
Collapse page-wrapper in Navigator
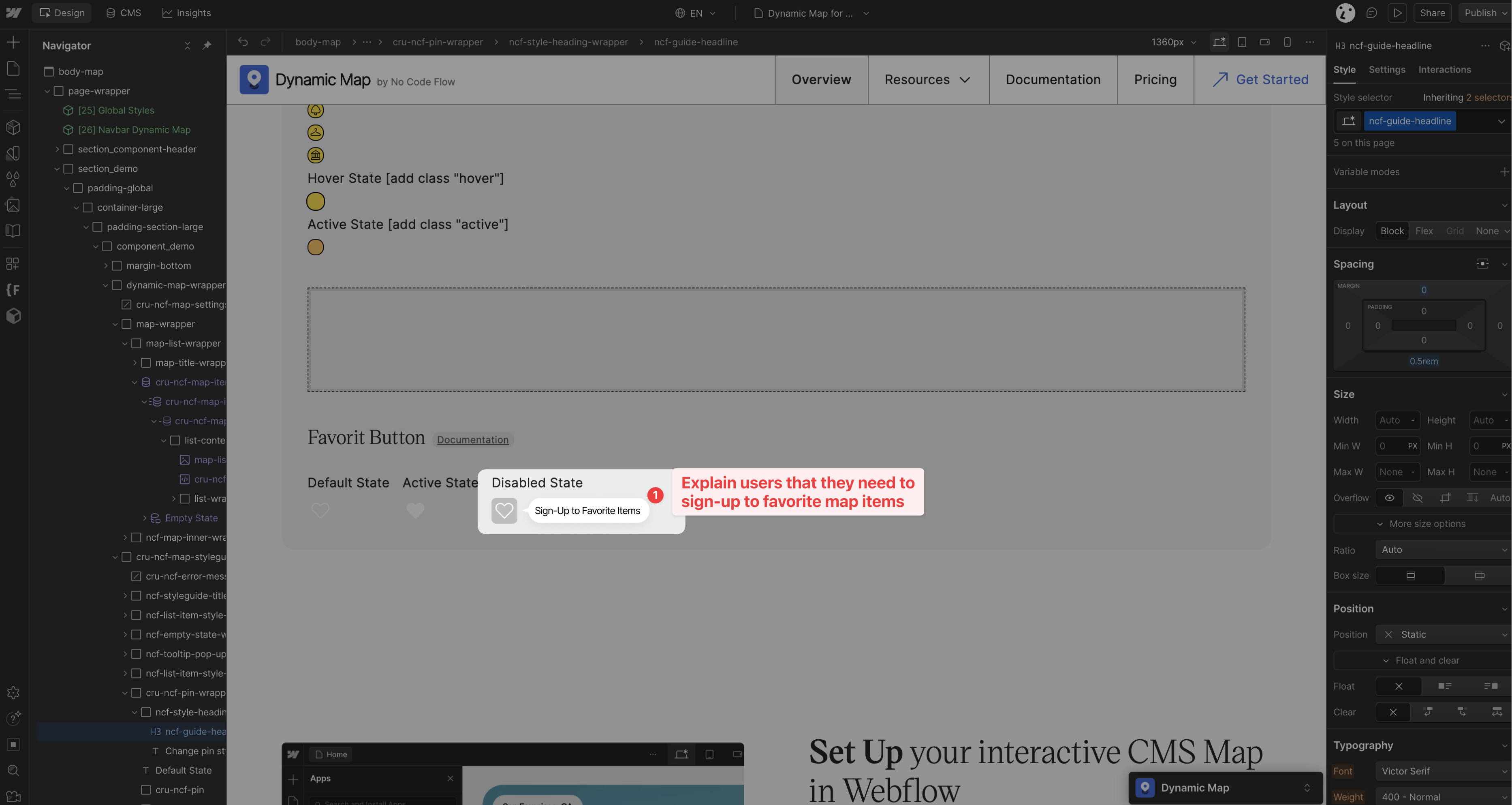[47, 91]
